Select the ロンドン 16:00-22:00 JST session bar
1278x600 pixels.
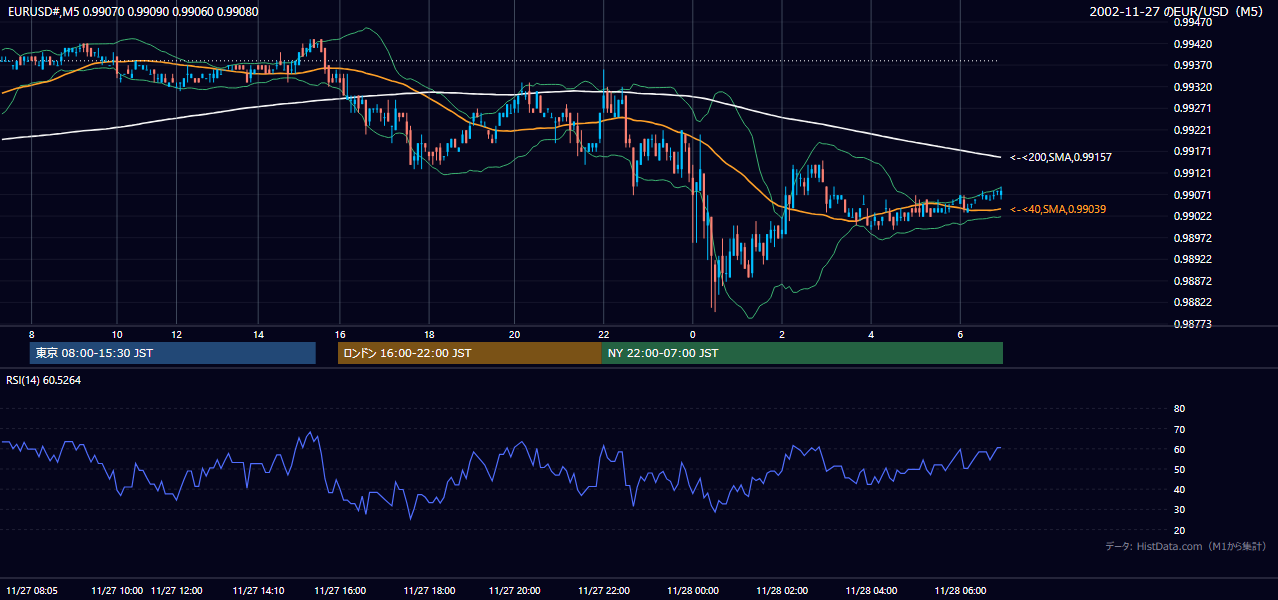click(x=470, y=353)
